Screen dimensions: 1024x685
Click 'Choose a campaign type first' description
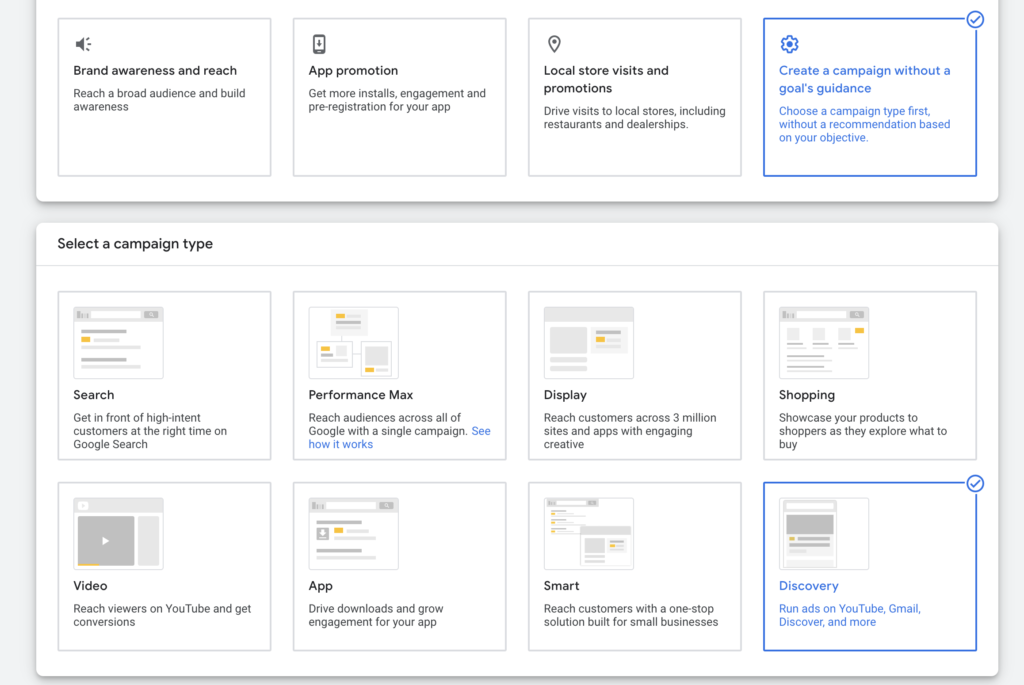click(864, 124)
